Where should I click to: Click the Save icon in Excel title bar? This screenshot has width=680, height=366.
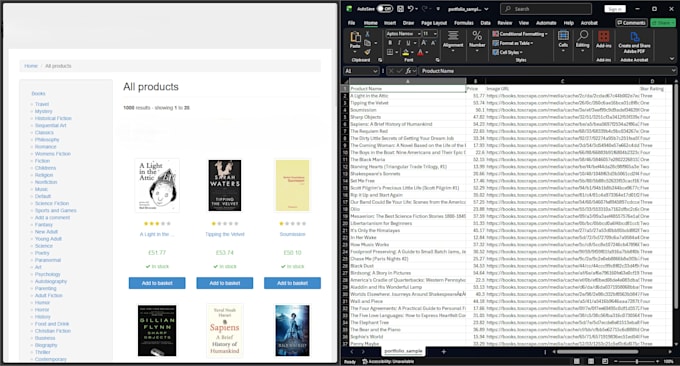[x=400, y=9]
